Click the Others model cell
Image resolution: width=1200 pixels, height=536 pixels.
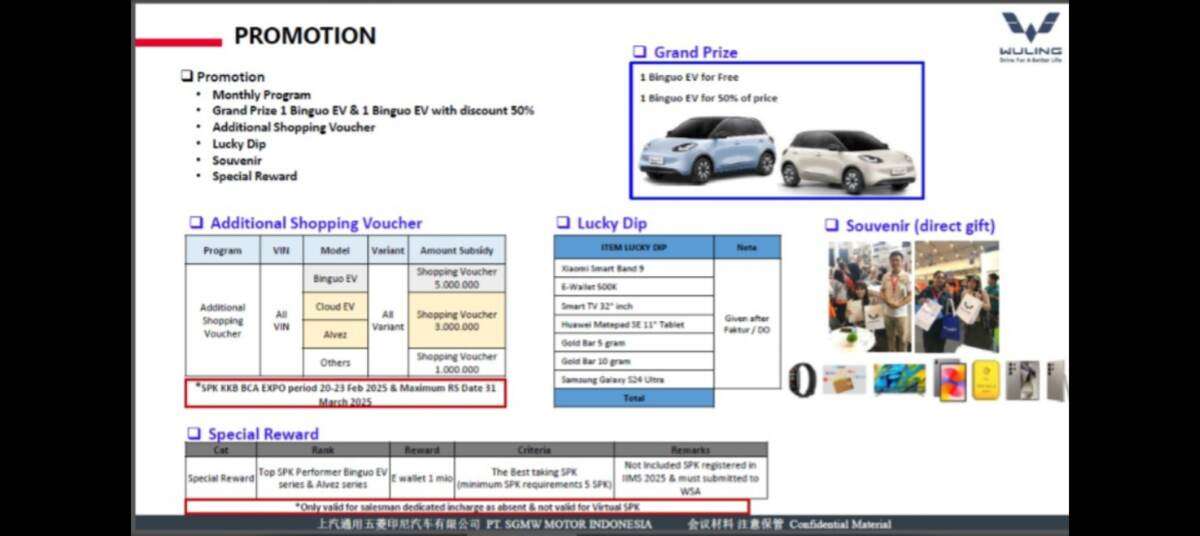tap(335, 362)
